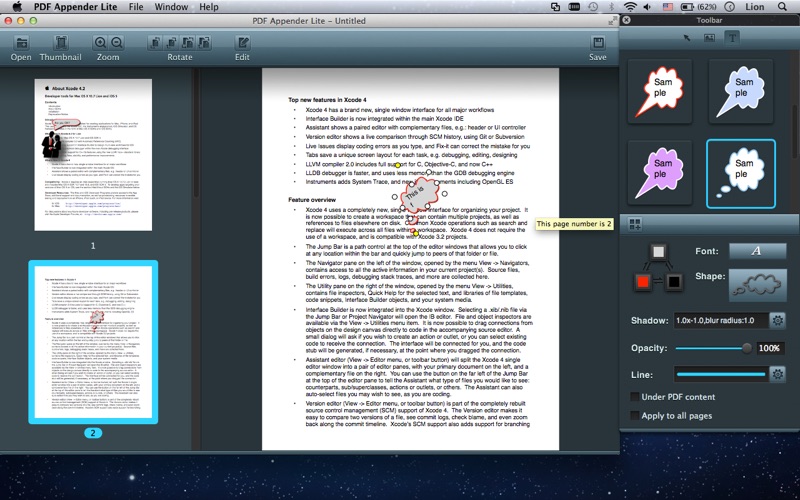
Task: Open the PDF Appender Lite app menu
Action: click(x=76, y=7)
